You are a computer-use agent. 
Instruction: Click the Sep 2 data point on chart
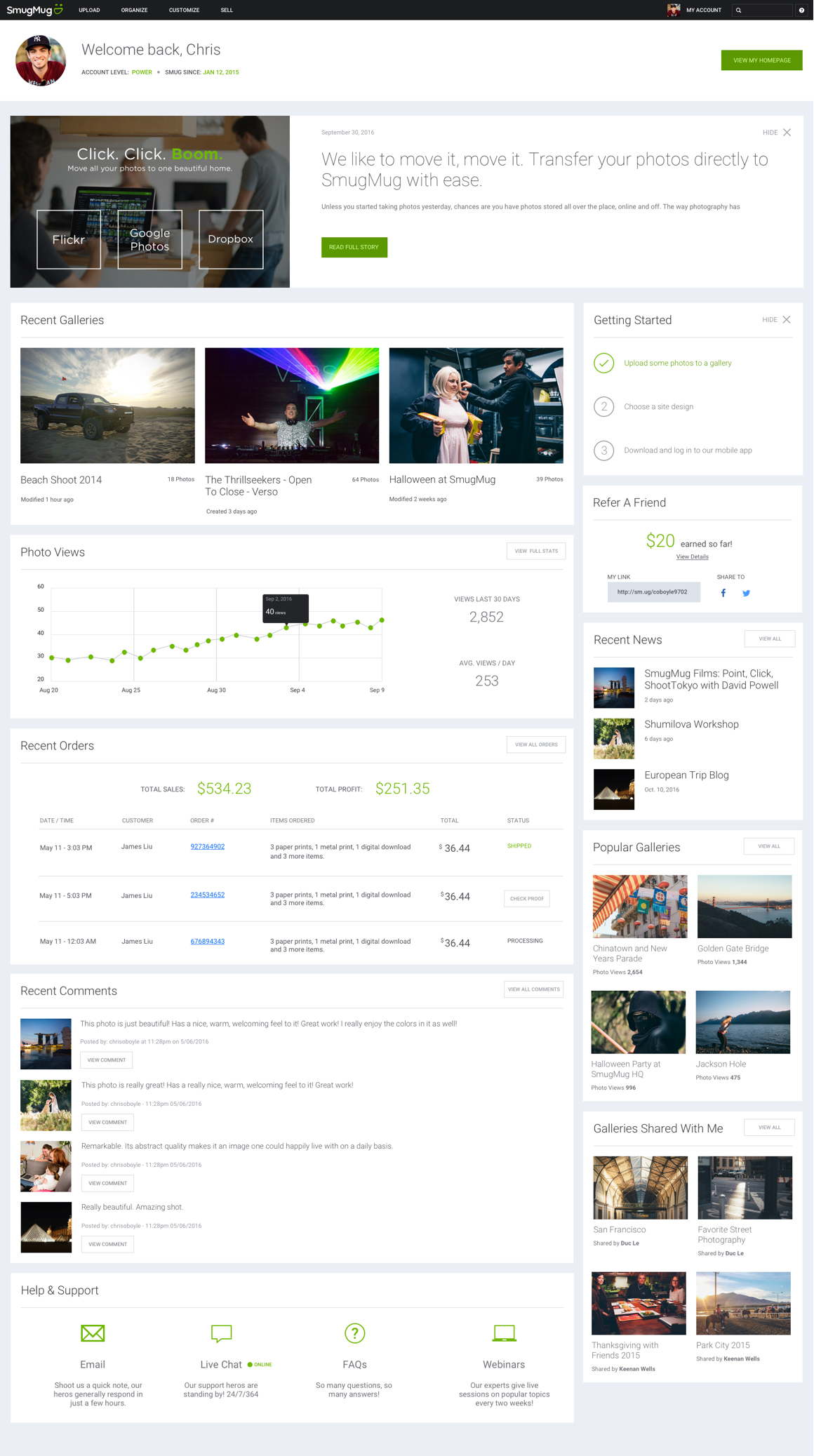286,627
